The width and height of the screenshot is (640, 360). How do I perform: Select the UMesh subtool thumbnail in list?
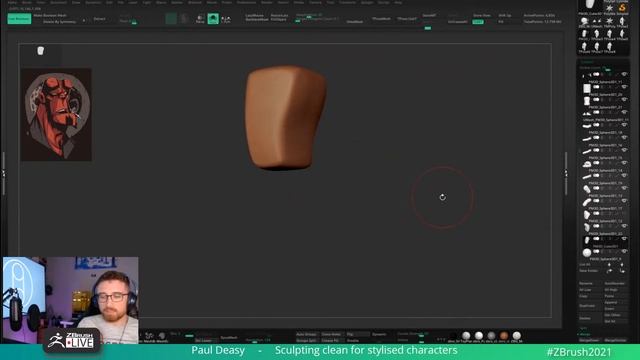[x=587, y=113]
